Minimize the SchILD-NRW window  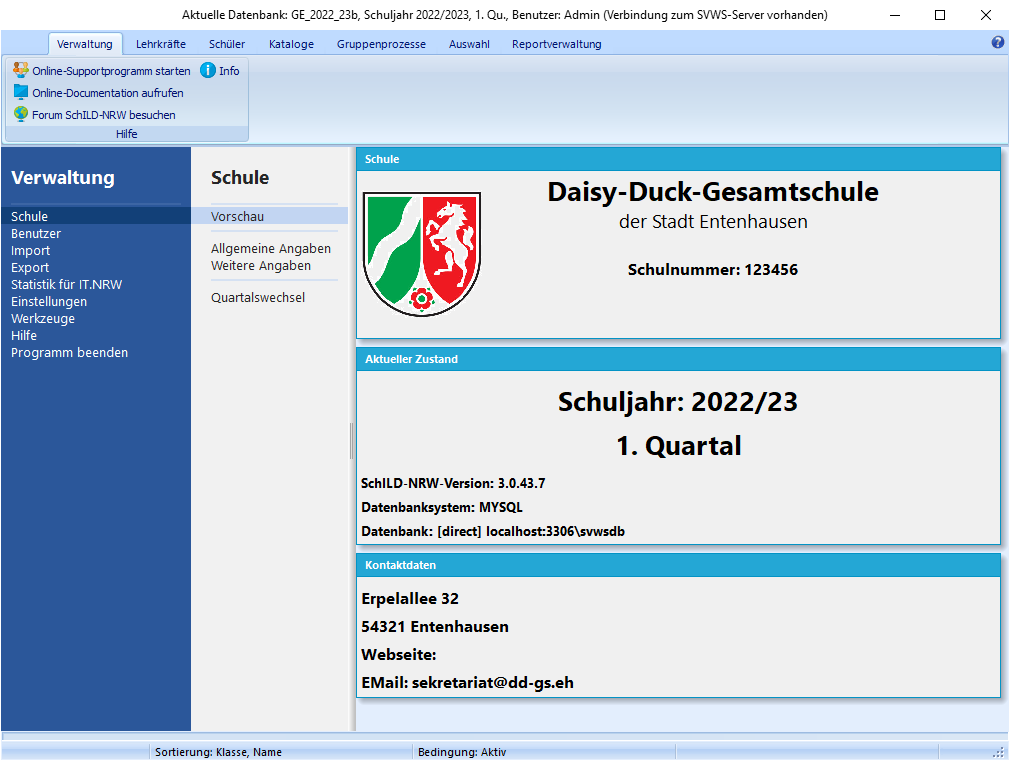click(894, 15)
